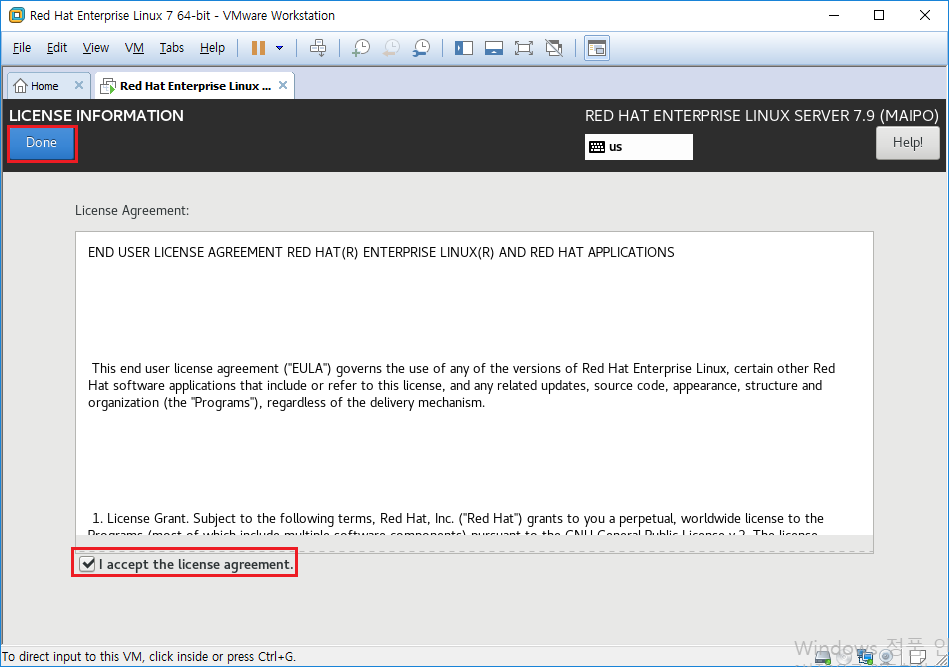Screen dimensions: 949x667
Task: Open the Edit menu
Action: [x=57, y=48]
